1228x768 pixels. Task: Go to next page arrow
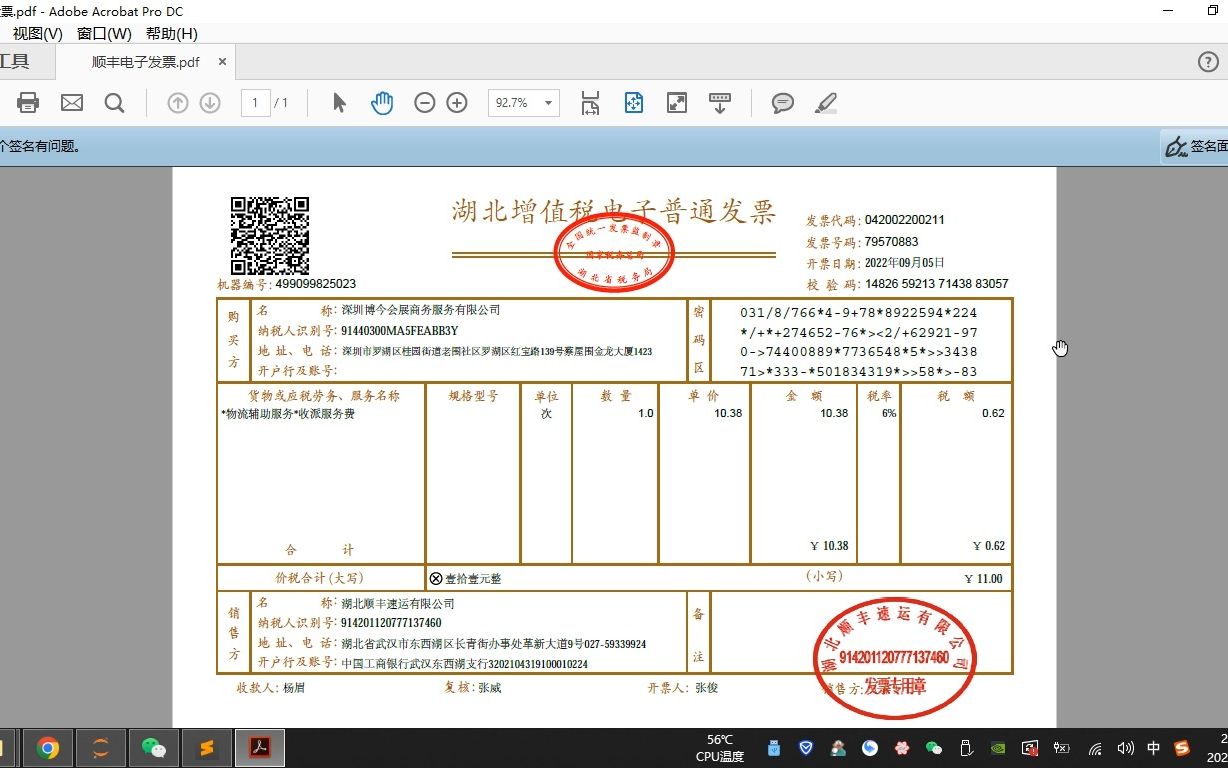(x=210, y=102)
